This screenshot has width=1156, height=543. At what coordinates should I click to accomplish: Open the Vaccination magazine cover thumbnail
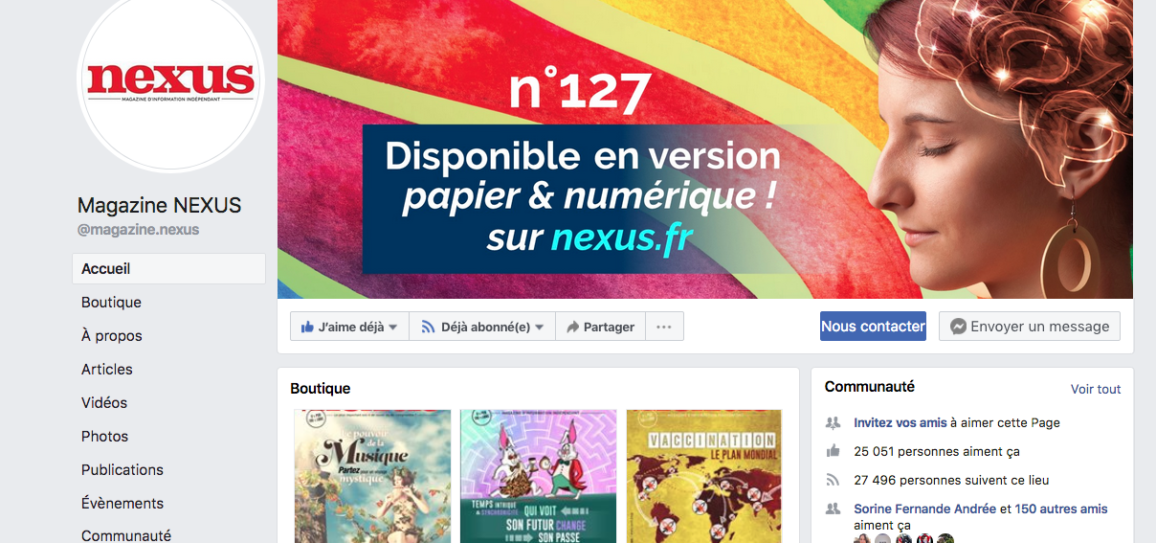coord(704,476)
